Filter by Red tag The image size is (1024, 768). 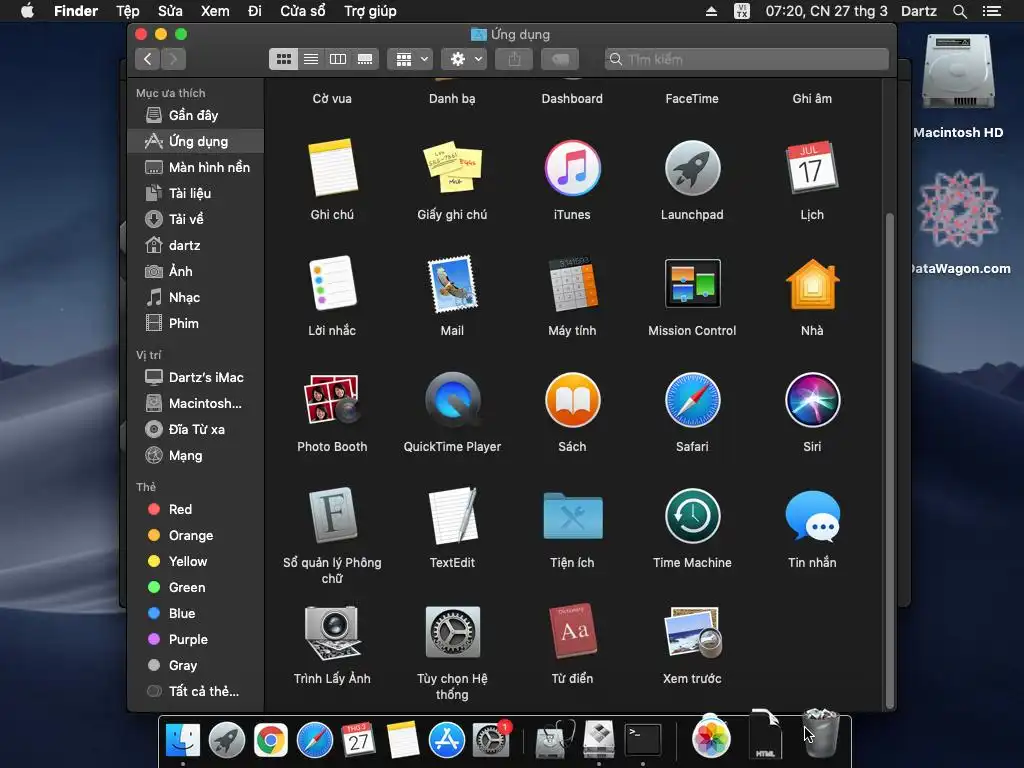[195, 509]
